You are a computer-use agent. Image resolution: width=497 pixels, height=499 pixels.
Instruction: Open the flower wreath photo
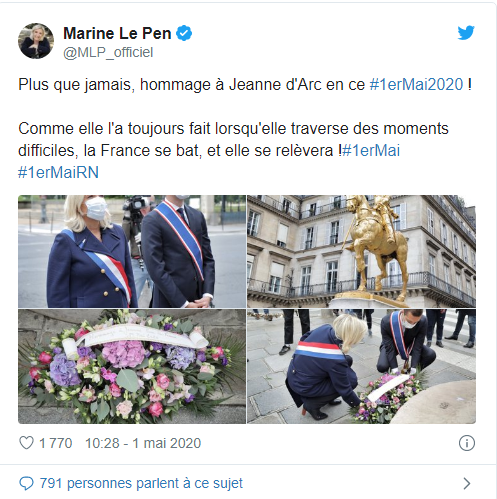pos(132,366)
